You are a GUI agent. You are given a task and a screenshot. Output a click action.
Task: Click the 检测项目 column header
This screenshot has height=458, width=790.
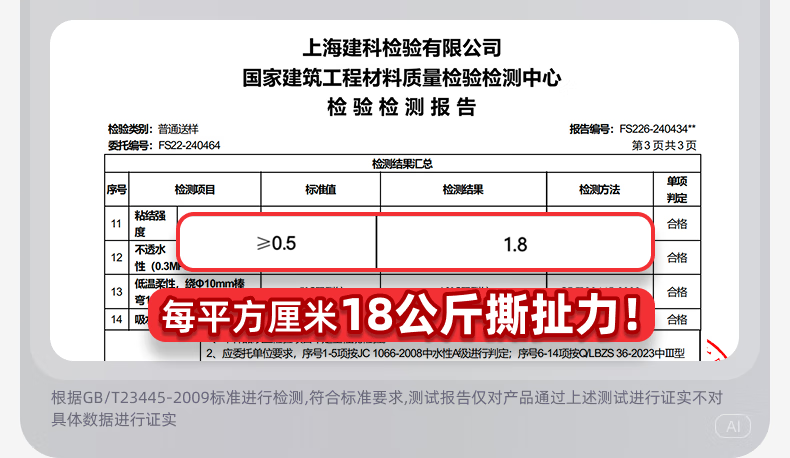(194, 189)
